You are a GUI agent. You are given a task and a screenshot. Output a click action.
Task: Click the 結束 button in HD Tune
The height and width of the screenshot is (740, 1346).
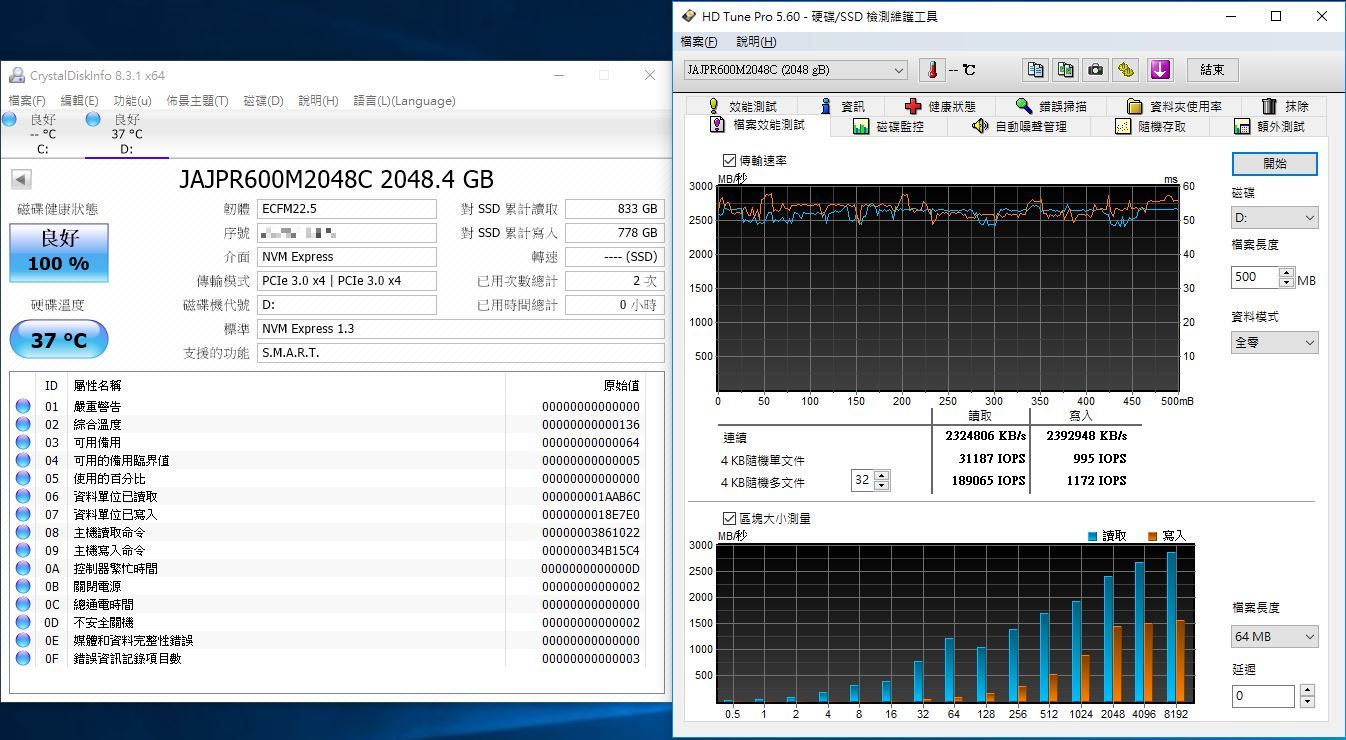pos(1212,70)
